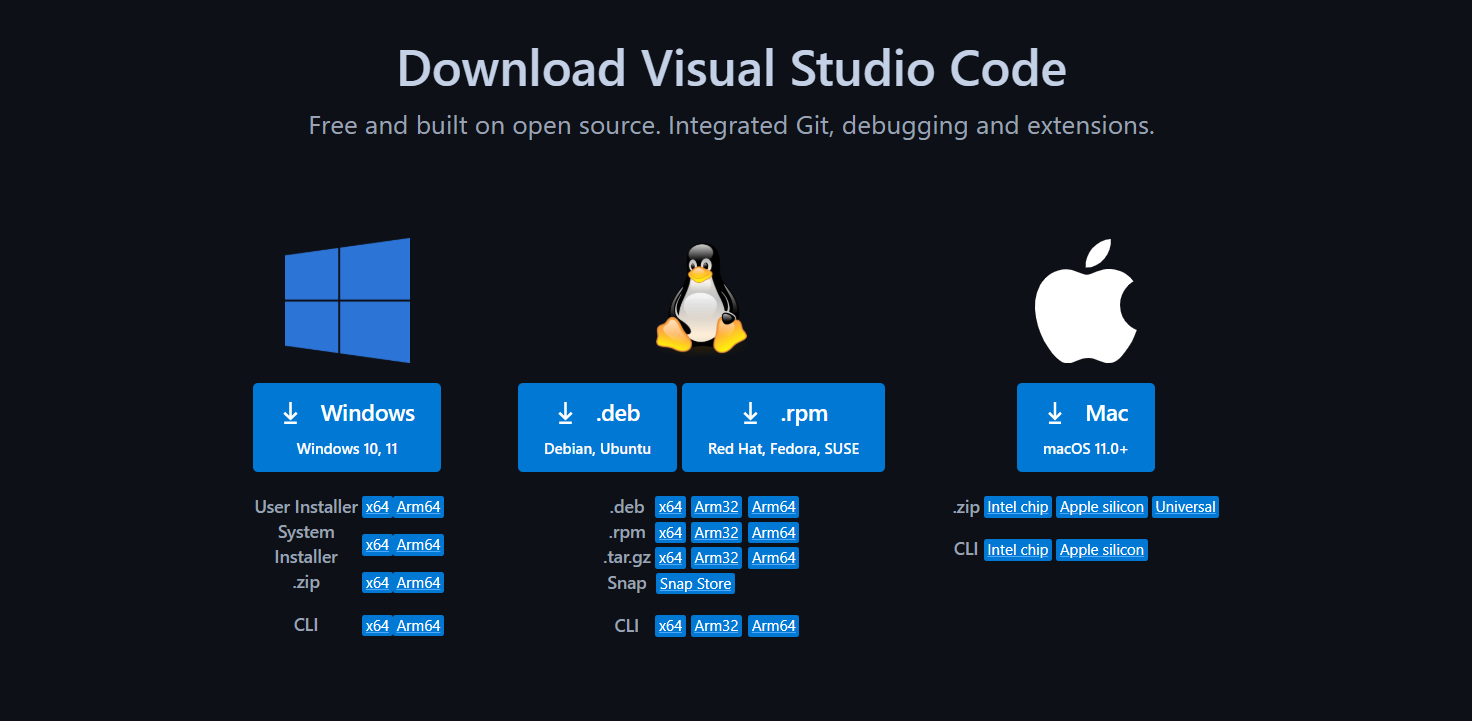Get the Windows CLI Arm64 build

(418, 626)
